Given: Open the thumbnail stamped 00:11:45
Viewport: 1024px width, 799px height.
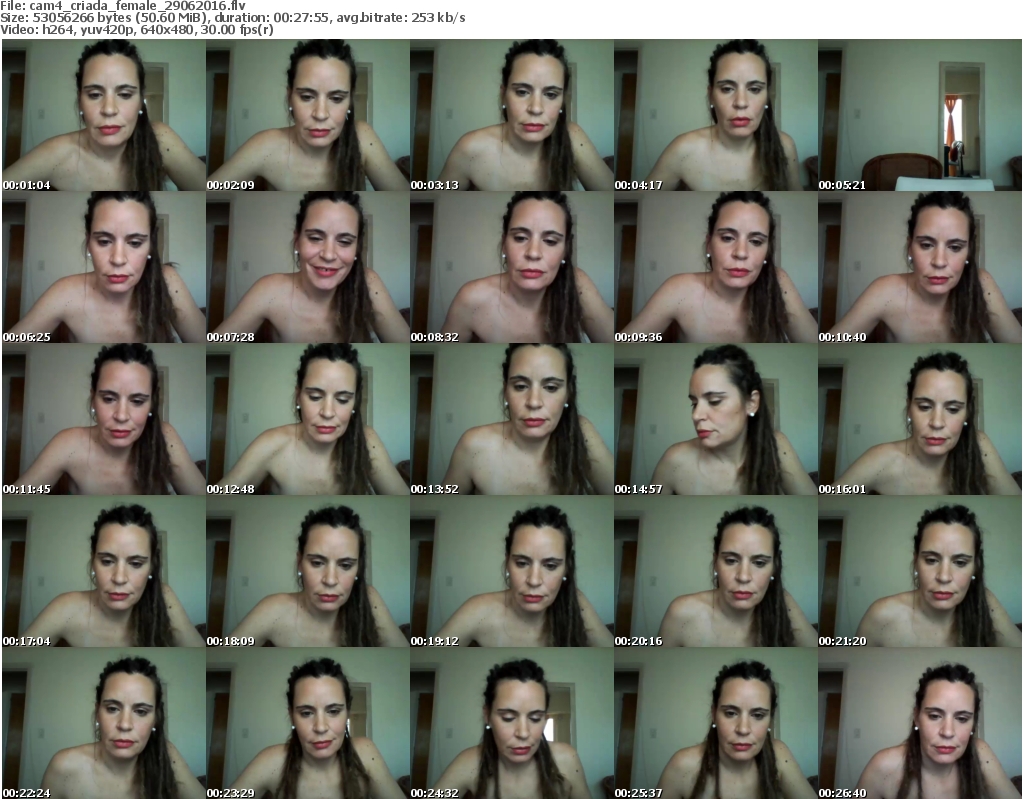Looking at the screenshot, I should (104, 419).
